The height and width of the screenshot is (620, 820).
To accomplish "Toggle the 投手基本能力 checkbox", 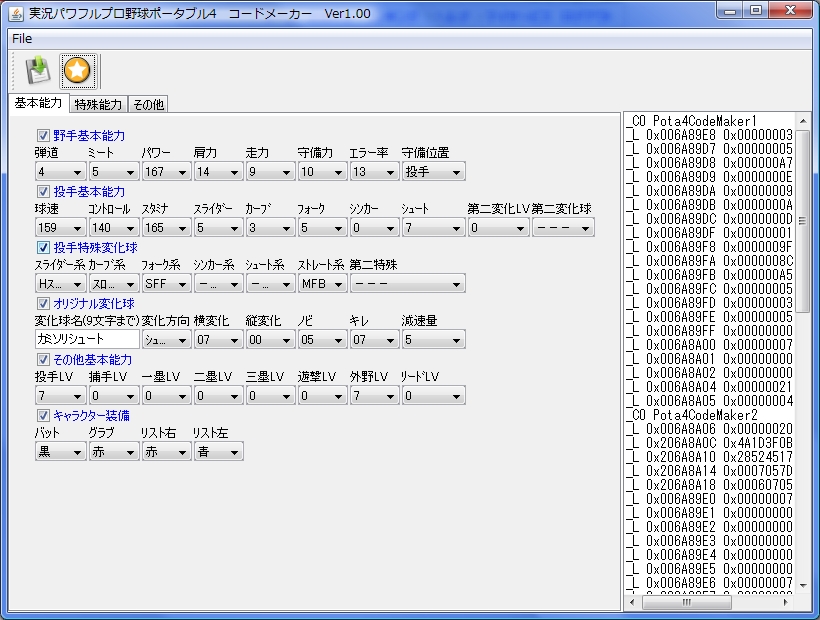I will (x=43, y=191).
